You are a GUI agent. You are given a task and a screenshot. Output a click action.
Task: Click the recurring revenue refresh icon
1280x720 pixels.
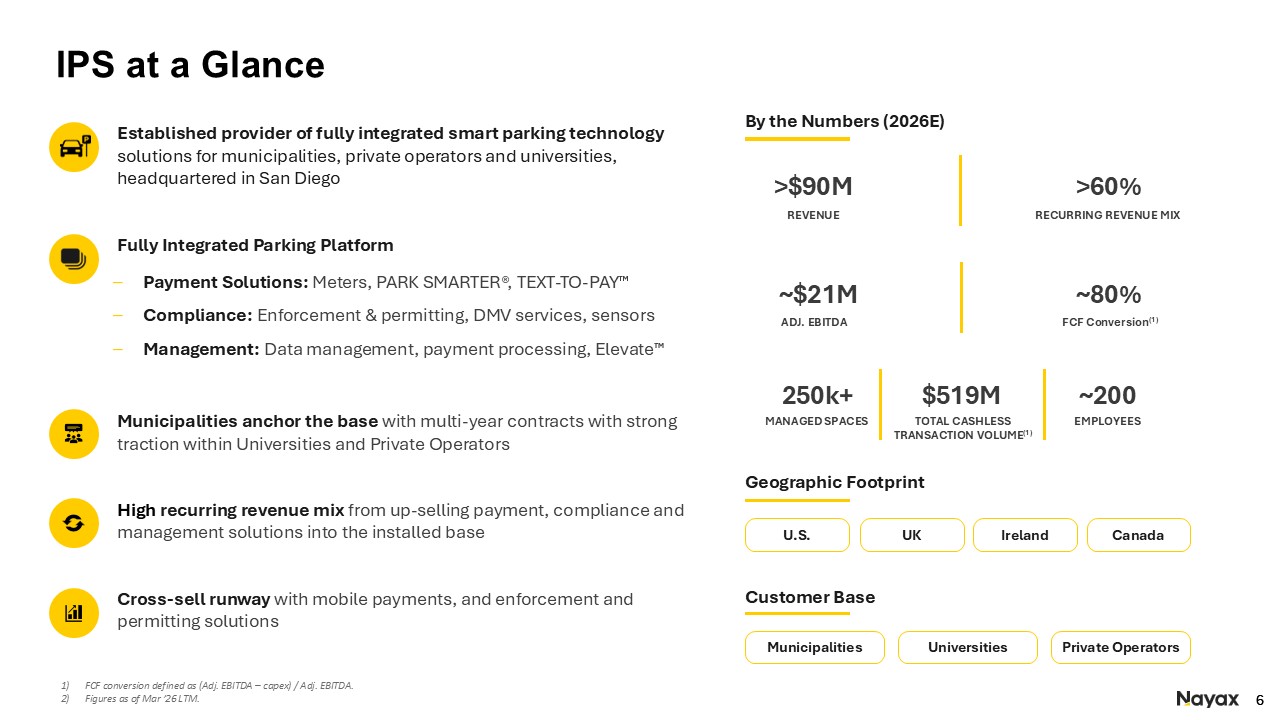pyautogui.click(x=74, y=522)
